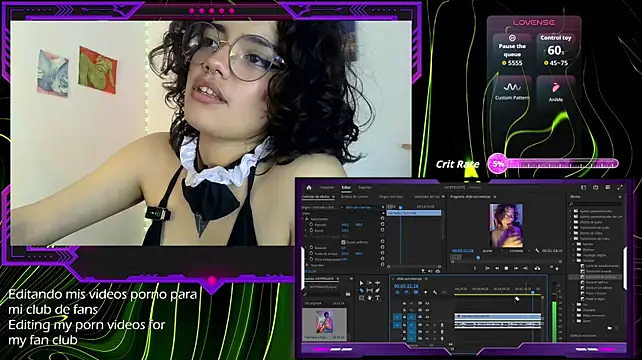
Task: Open Origen (sin clips) tab
Action: click(x=391, y=197)
